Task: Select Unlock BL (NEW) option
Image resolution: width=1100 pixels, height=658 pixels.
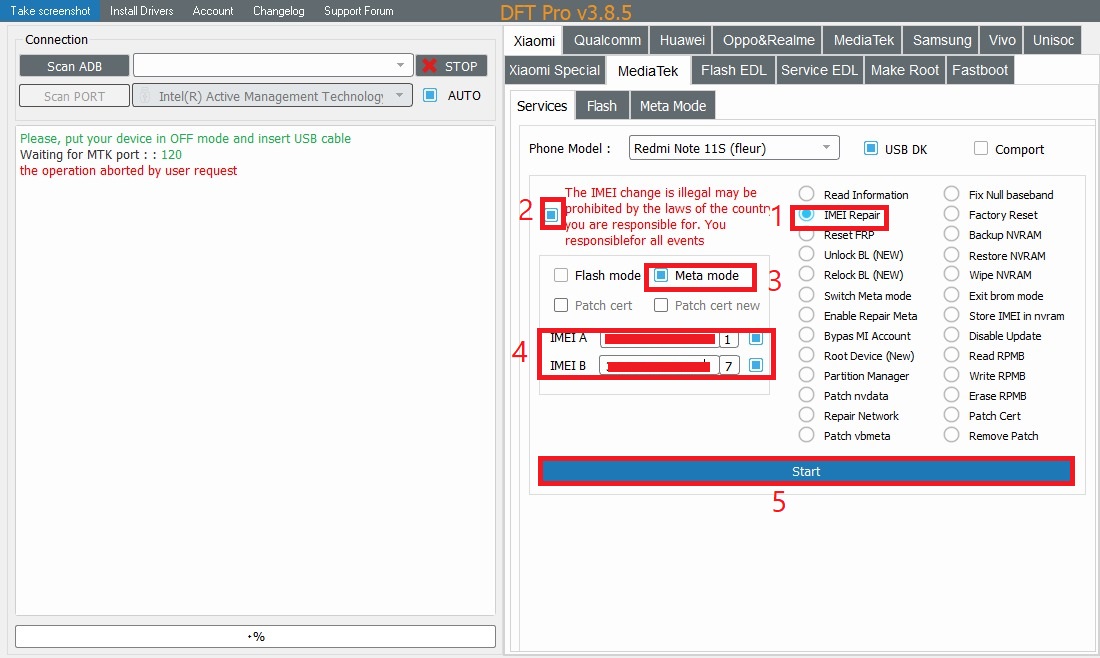Action: pos(807,254)
